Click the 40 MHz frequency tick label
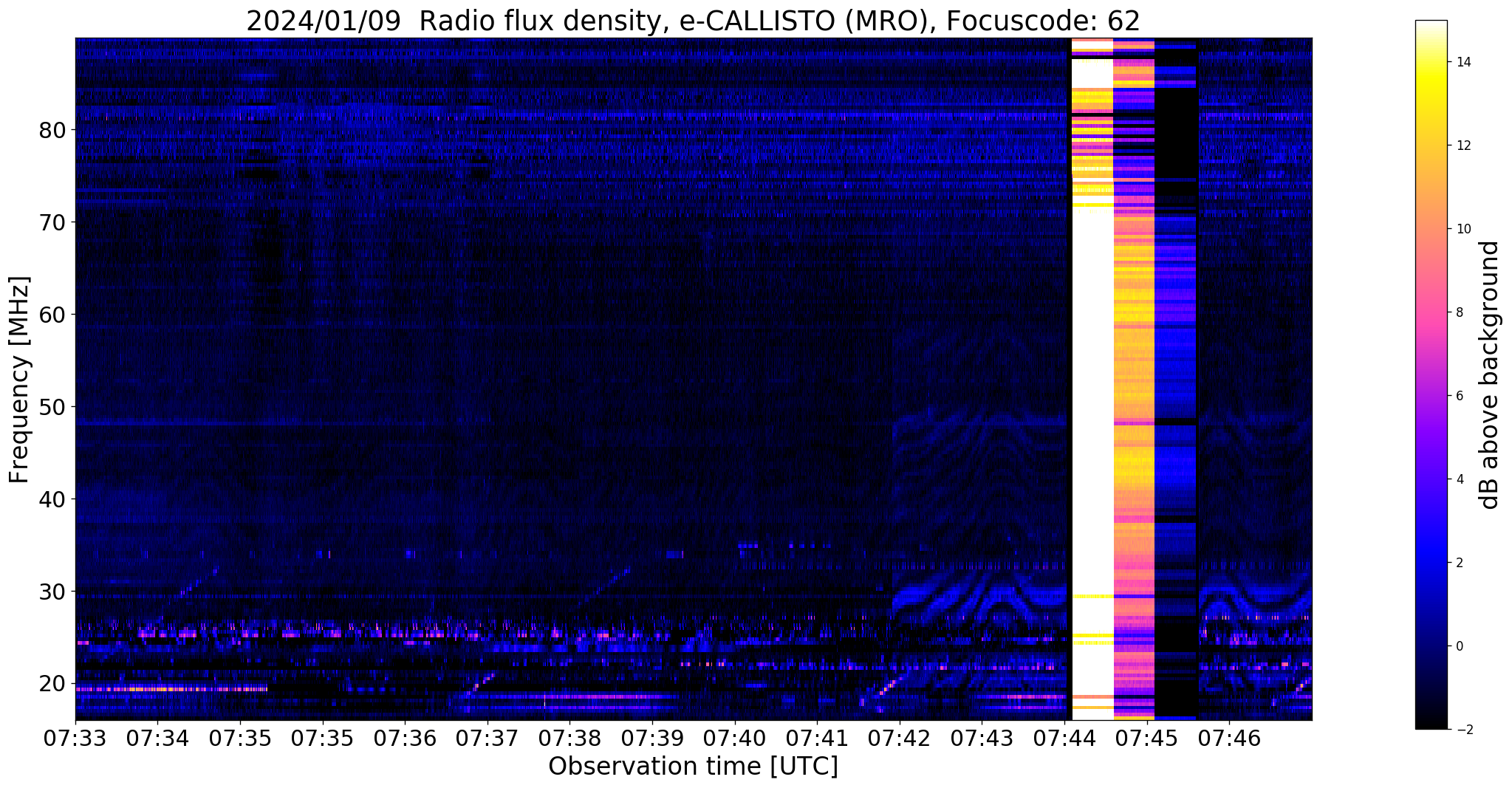 (52, 499)
